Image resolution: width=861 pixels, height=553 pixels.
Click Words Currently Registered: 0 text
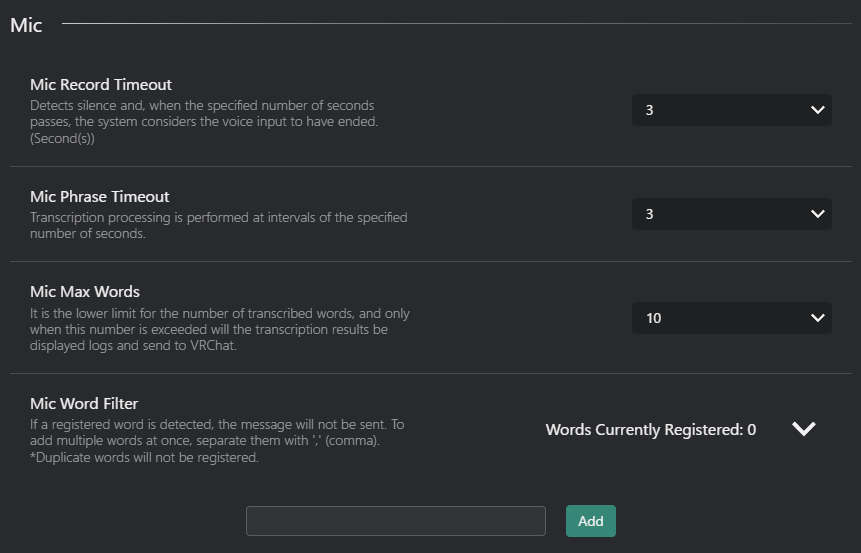[651, 429]
